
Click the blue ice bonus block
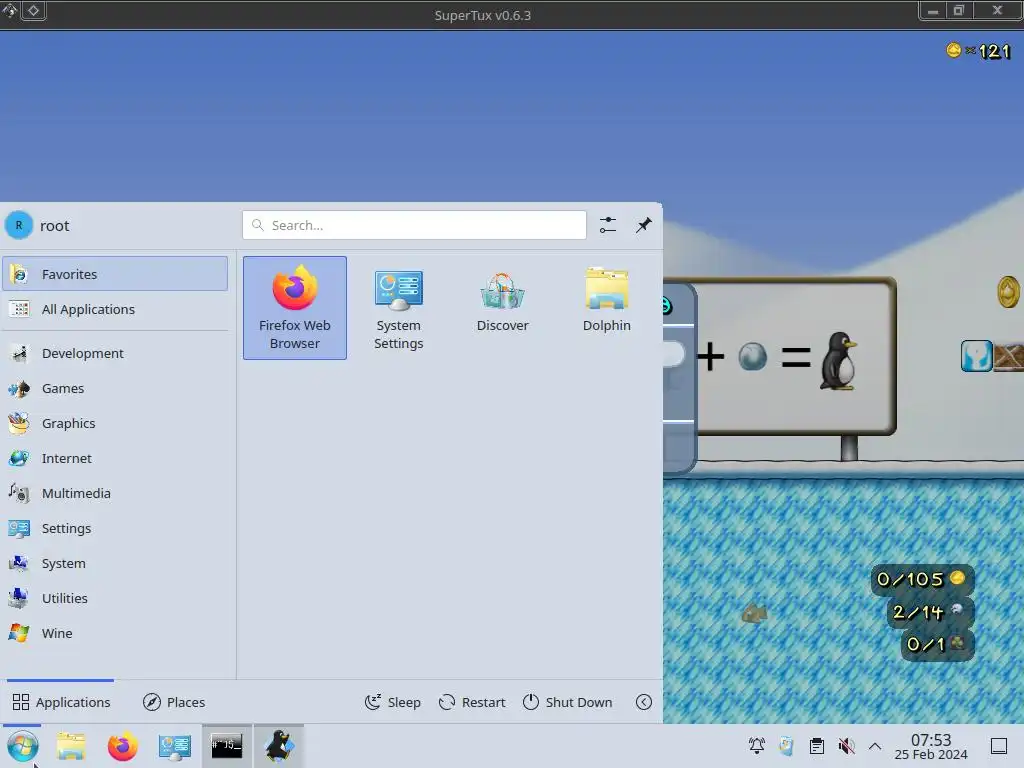click(x=977, y=356)
